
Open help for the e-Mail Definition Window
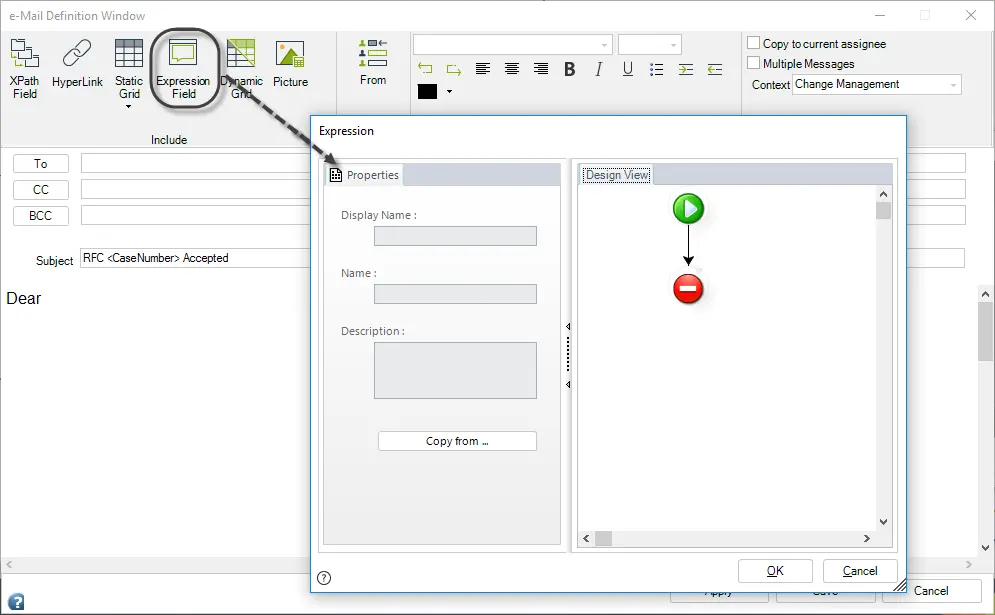coord(16,601)
